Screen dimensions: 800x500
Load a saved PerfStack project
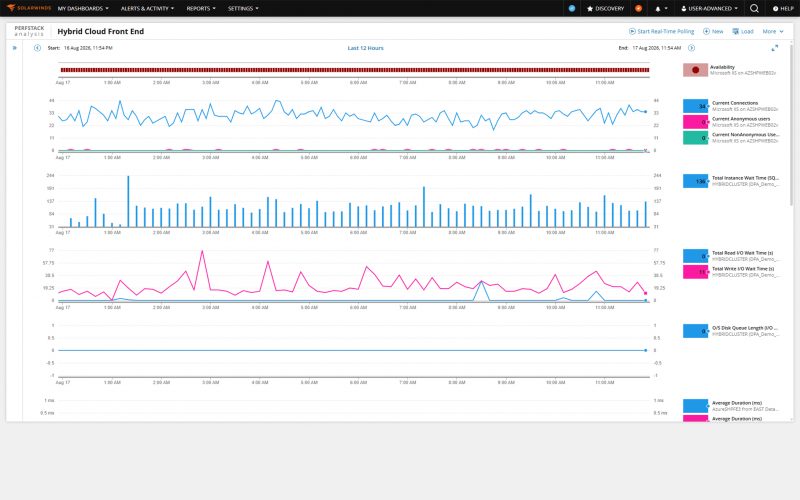[743, 31]
